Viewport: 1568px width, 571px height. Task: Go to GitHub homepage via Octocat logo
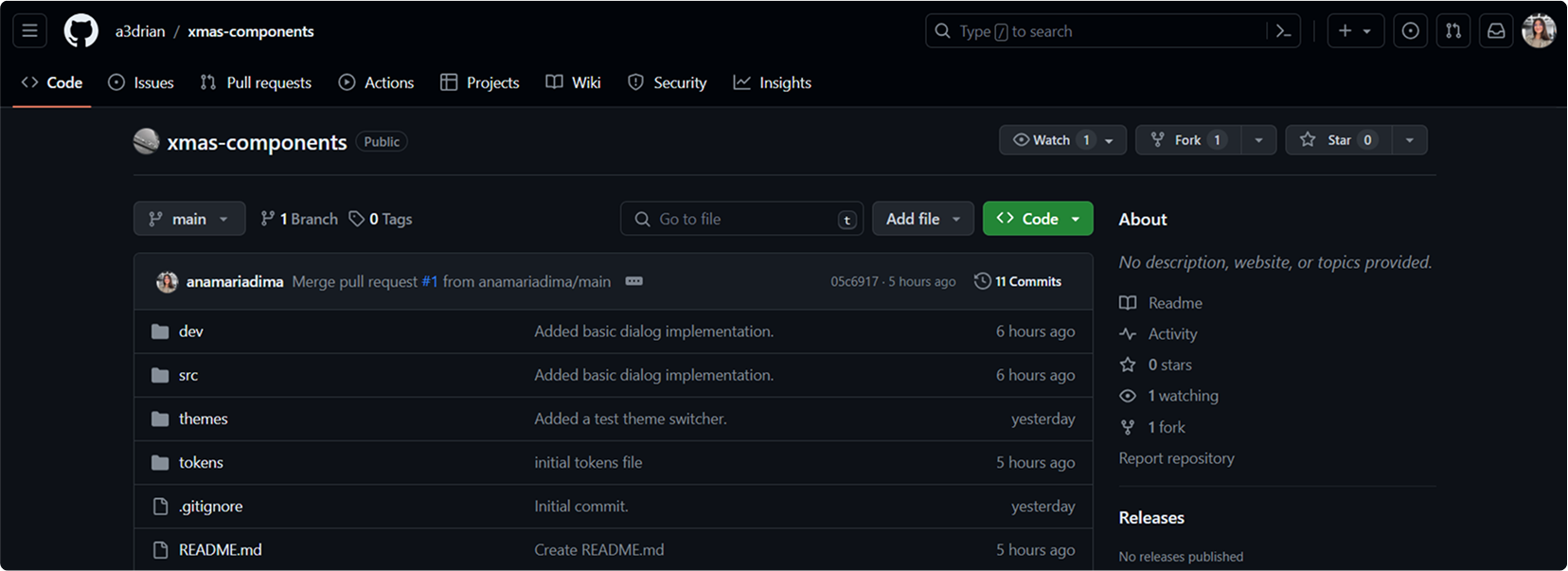click(81, 31)
